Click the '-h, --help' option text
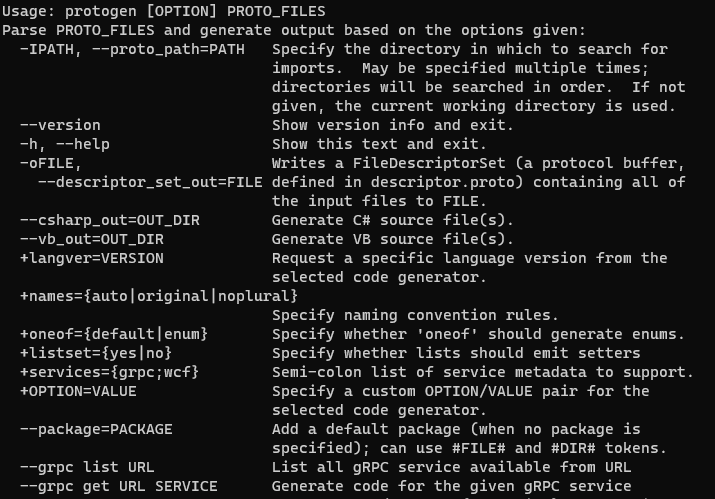Viewport: 715px width, 499px height. coord(65,144)
